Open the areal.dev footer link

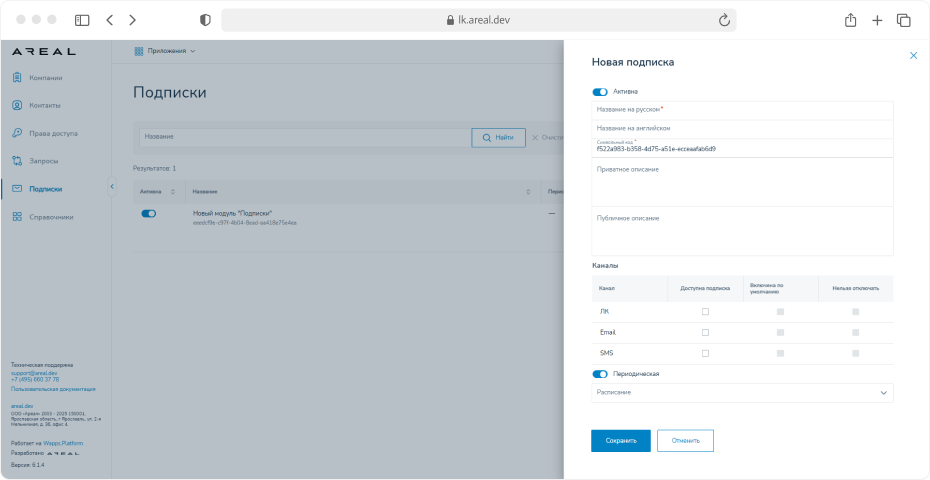22,406
